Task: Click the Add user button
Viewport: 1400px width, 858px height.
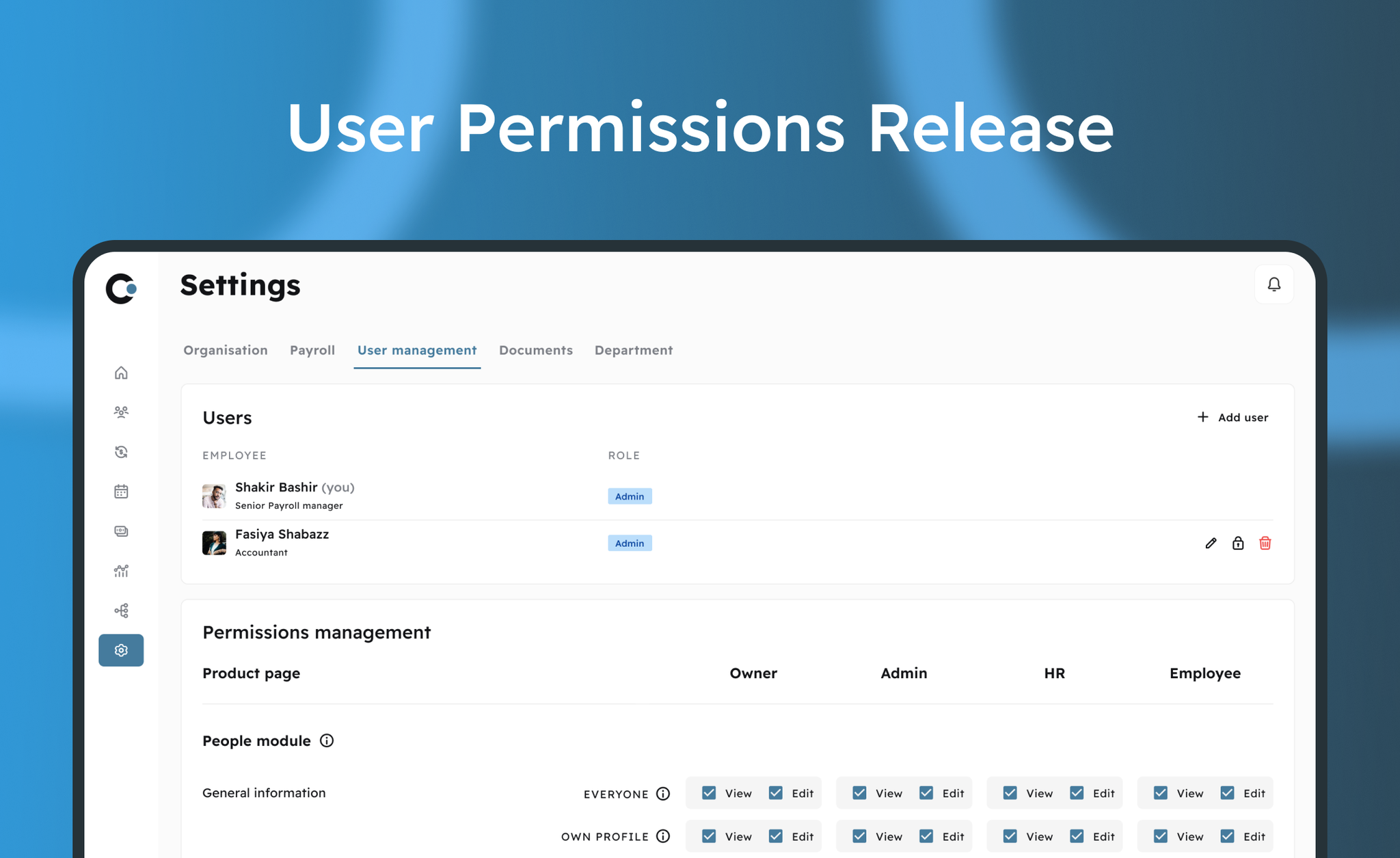Action: pyautogui.click(x=1233, y=418)
